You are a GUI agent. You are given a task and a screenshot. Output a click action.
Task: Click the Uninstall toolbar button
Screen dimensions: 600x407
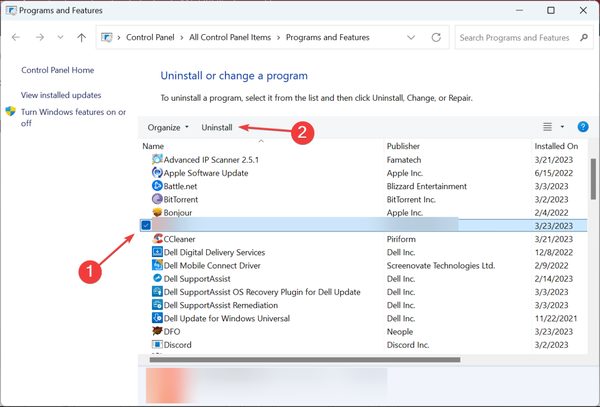[217, 127]
